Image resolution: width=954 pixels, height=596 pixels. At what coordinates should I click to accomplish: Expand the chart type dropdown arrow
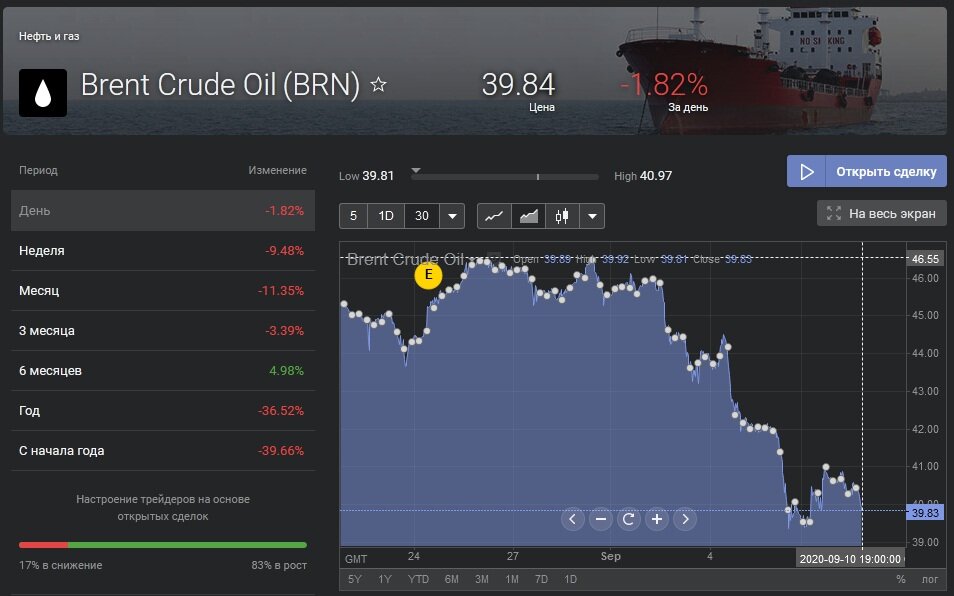tap(592, 216)
